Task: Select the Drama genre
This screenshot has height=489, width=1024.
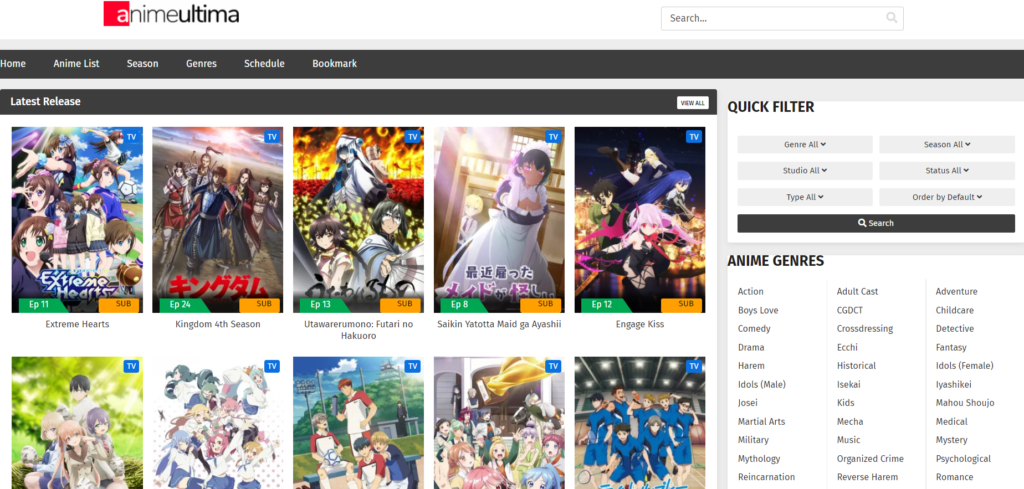Action: pos(751,347)
